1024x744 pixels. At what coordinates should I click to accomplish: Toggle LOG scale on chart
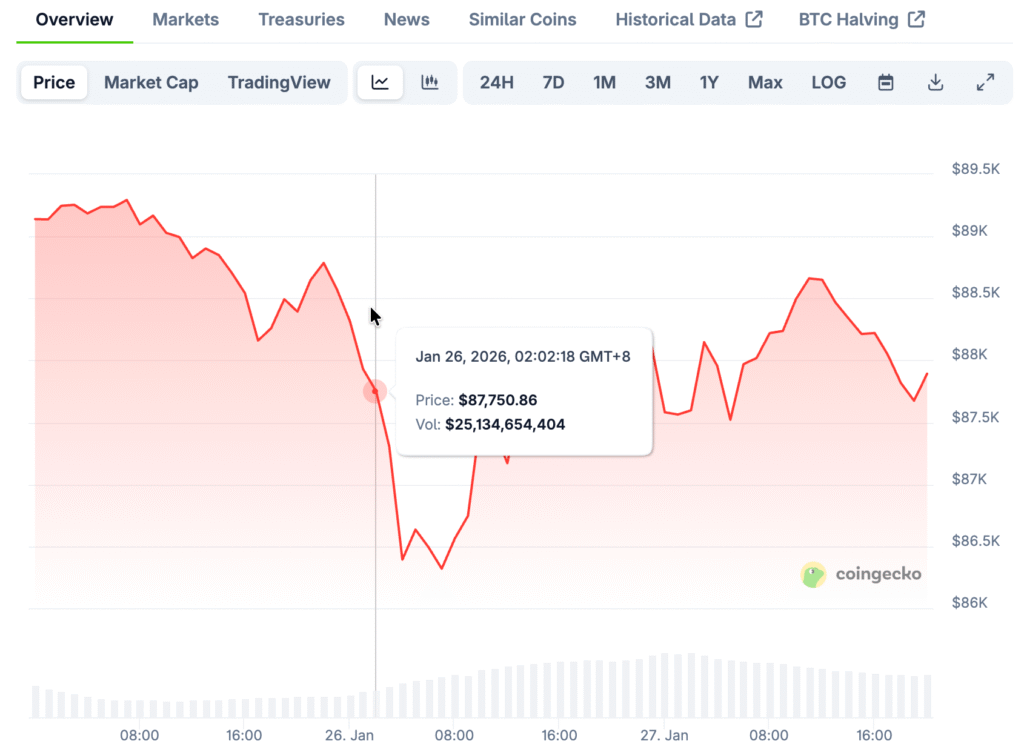point(828,83)
